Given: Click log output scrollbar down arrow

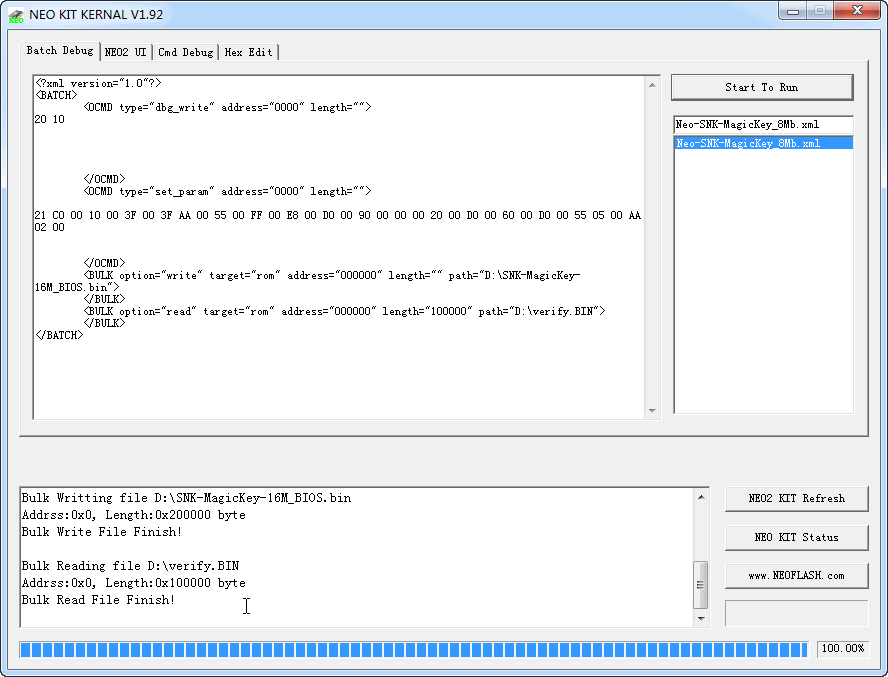Looking at the screenshot, I should point(701,619).
